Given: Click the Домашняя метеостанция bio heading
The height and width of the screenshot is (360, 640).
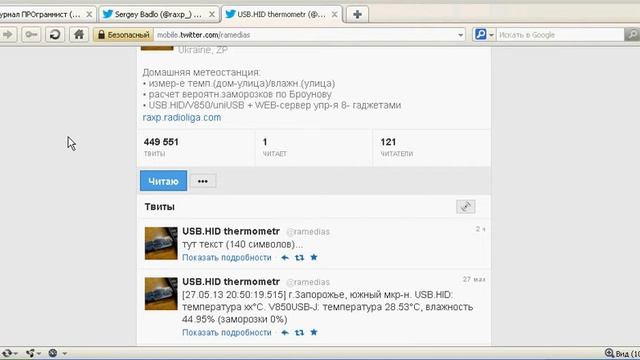Looking at the screenshot, I should point(201,73).
